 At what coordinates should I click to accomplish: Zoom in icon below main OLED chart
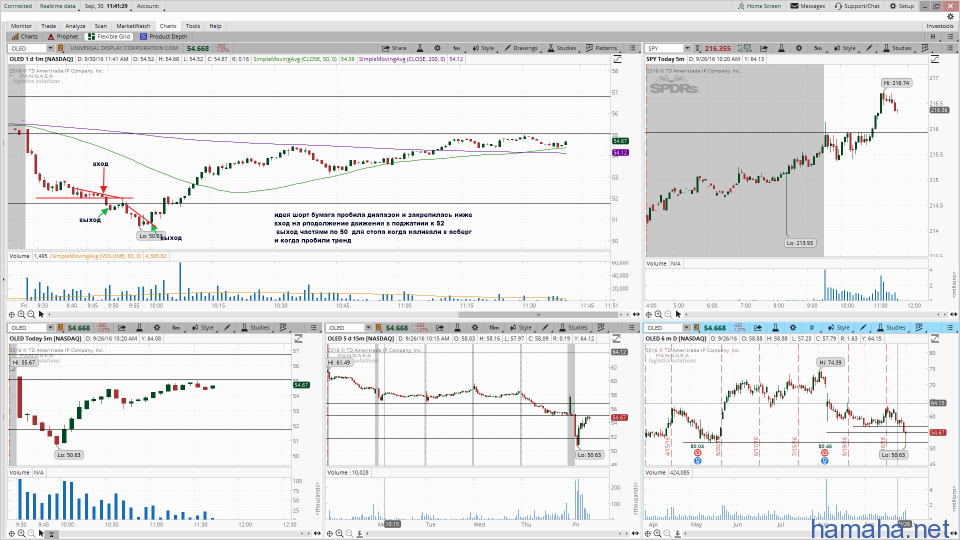tap(21, 314)
